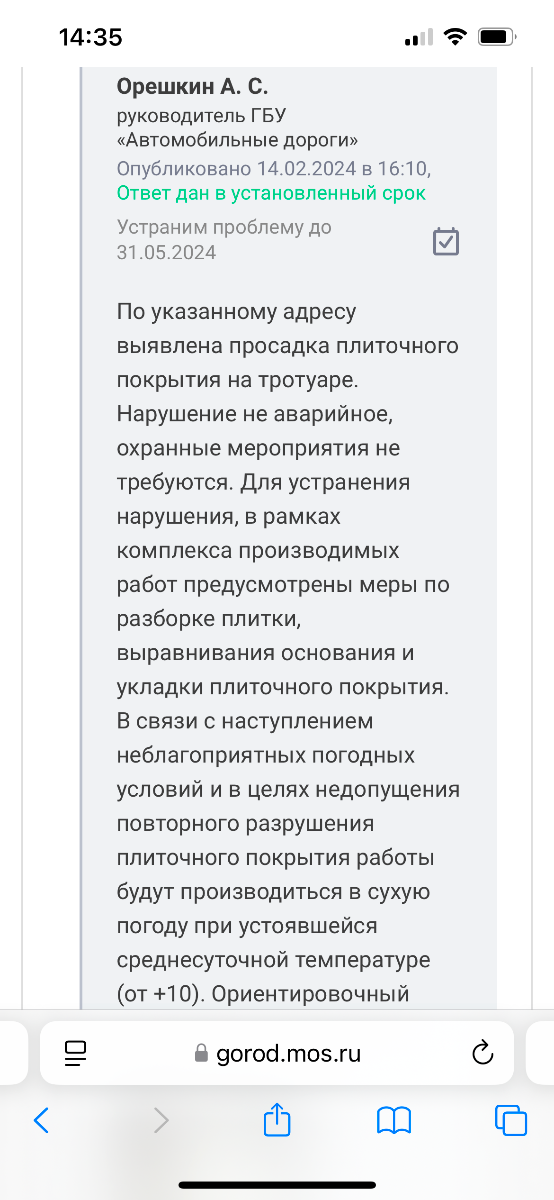
Task: Reload the page with the refresh icon
Action: [482, 1052]
